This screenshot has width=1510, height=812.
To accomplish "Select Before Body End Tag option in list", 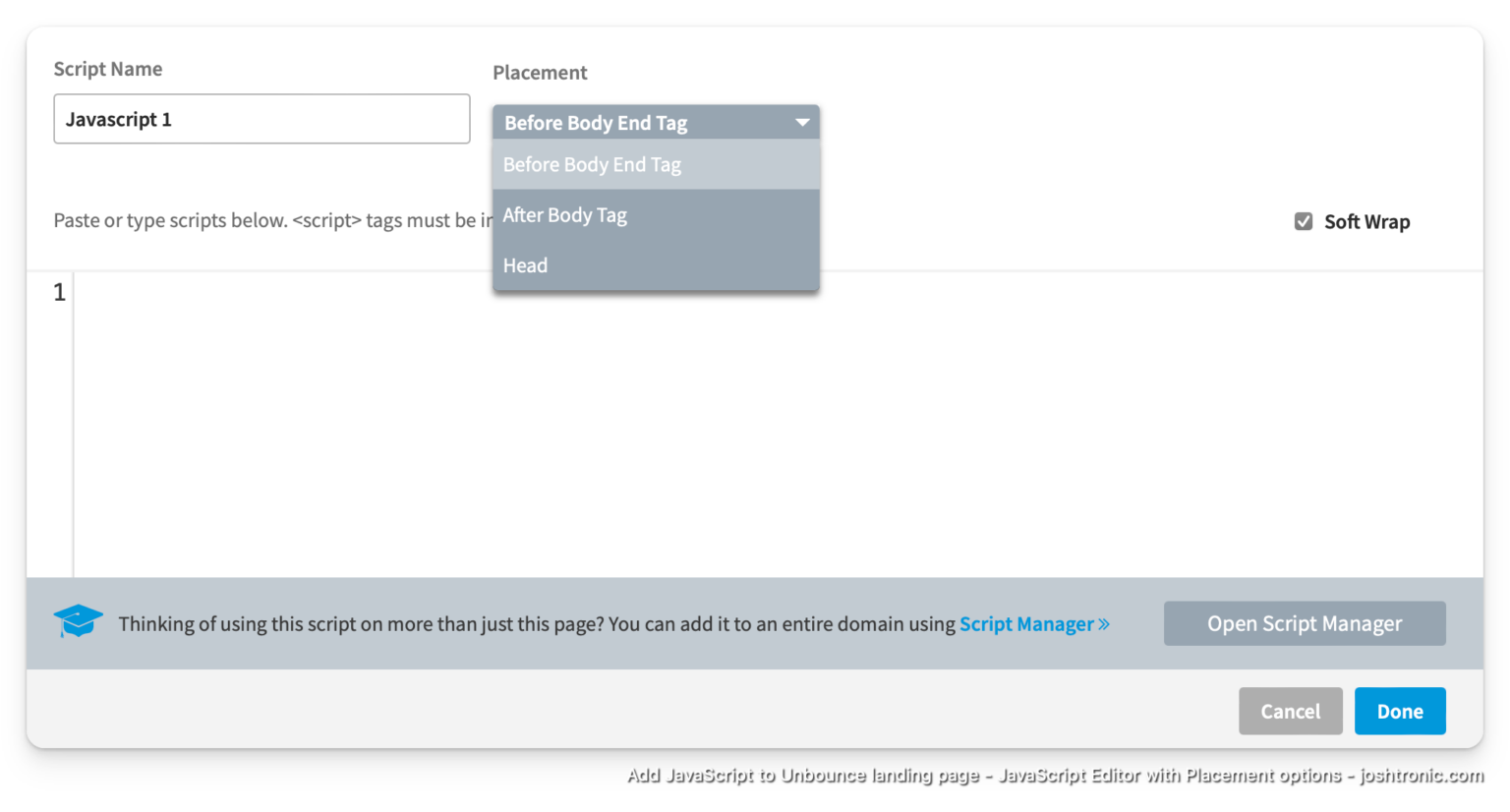I will tap(656, 164).
